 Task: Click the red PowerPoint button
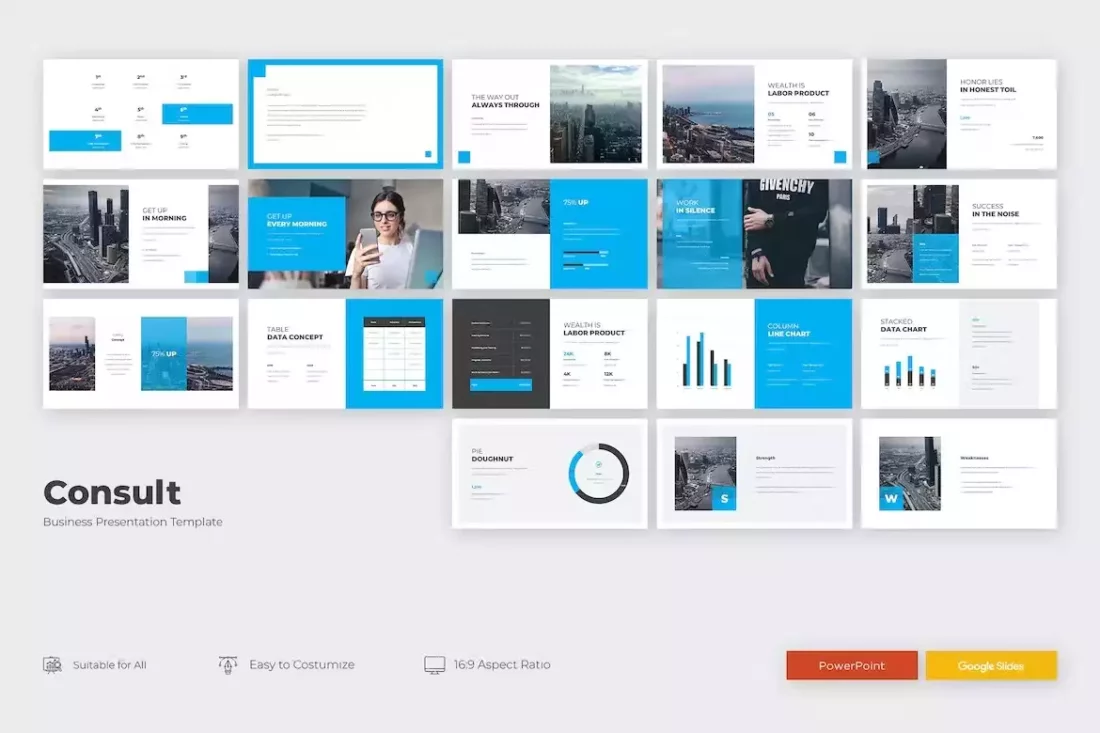(x=851, y=665)
